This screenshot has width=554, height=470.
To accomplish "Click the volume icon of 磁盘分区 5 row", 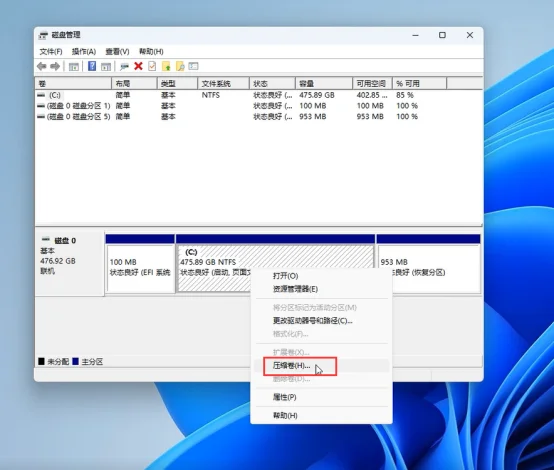I will [41, 117].
